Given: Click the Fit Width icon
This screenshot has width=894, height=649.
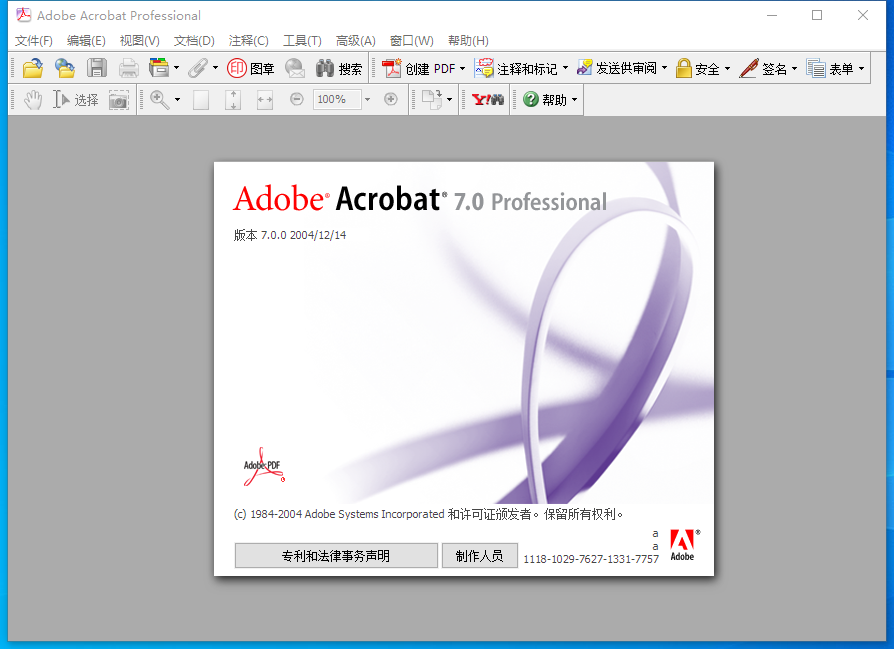Looking at the screenshot, I should point(265,100).
